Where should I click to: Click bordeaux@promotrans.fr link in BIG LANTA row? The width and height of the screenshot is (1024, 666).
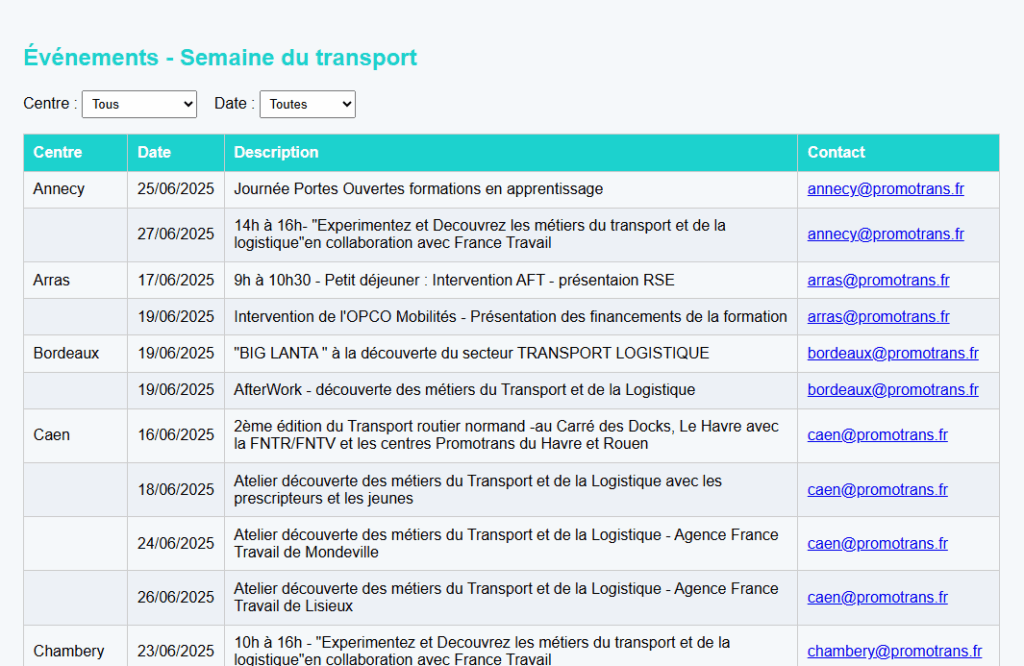(893, 353)
